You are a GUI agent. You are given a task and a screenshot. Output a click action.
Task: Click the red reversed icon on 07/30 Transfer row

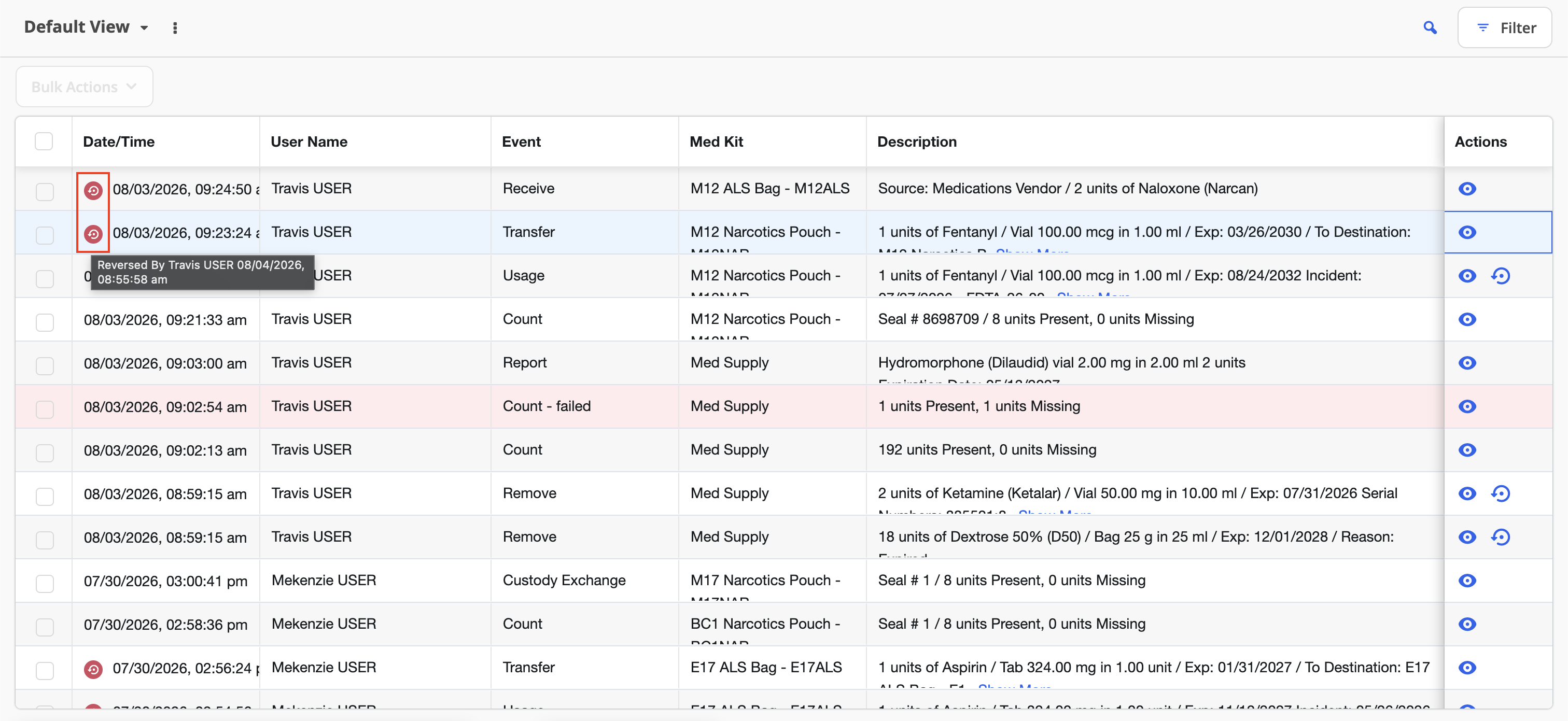(93, 669)
